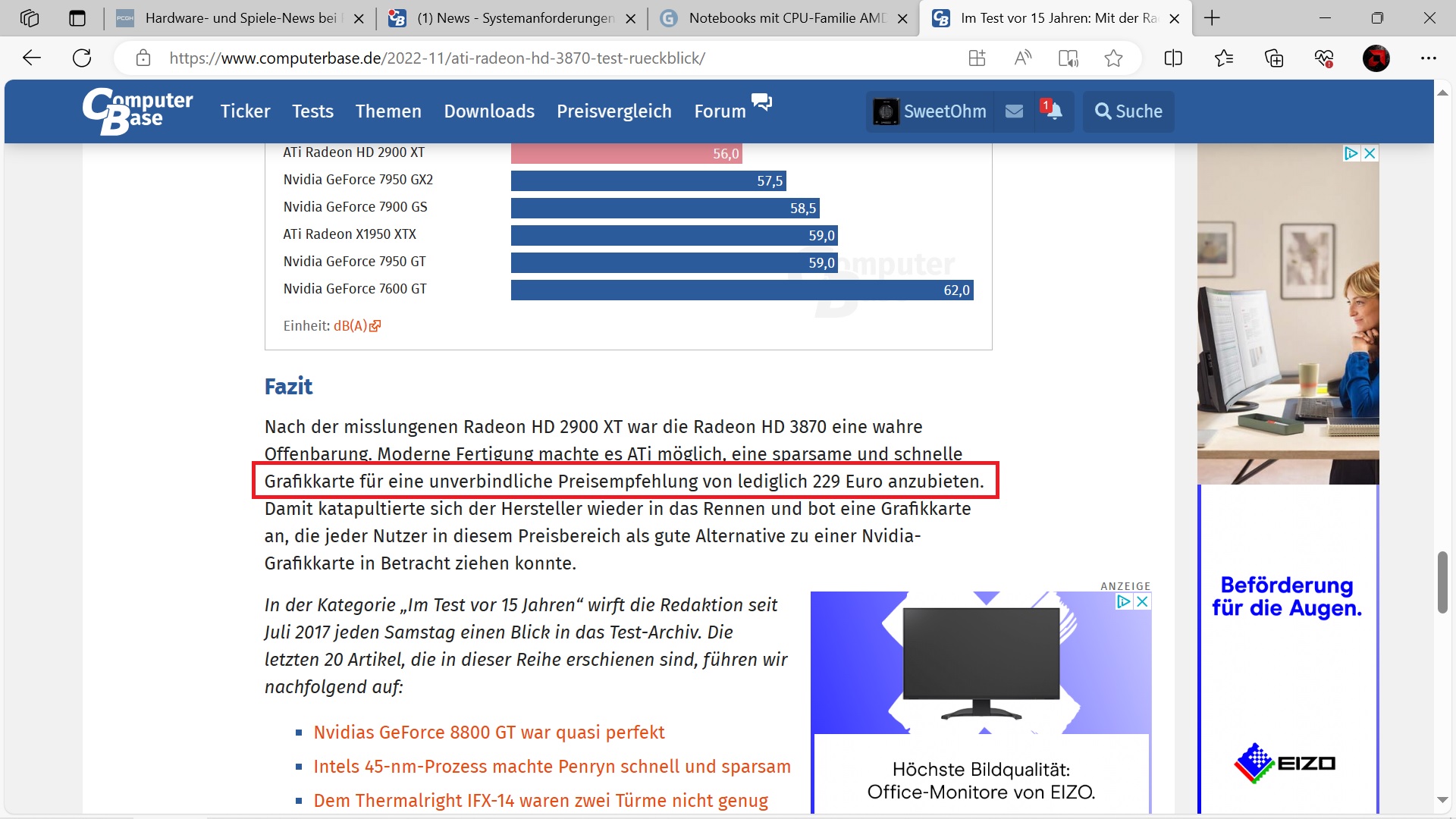The width and height of the screenshot is (1456, 819).
Task: Click the browser refresh icon
Action: (x=82, y=58)
